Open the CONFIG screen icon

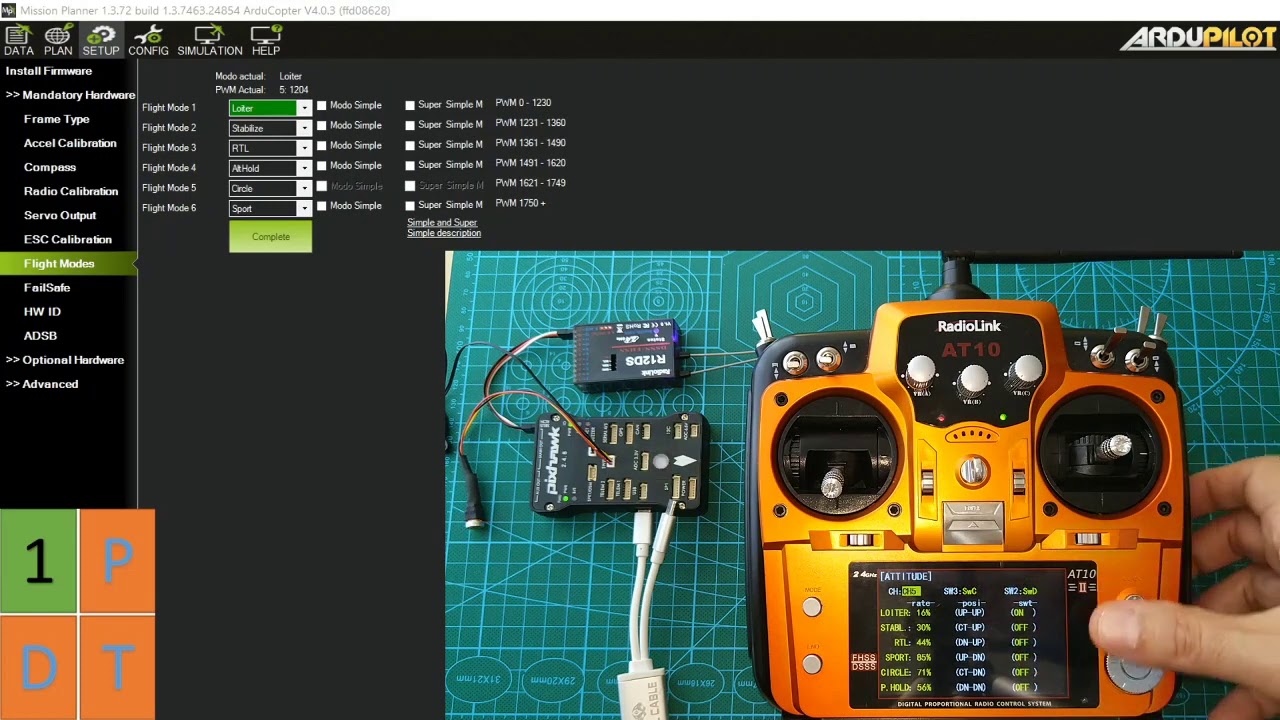click(x=148, y=40)
